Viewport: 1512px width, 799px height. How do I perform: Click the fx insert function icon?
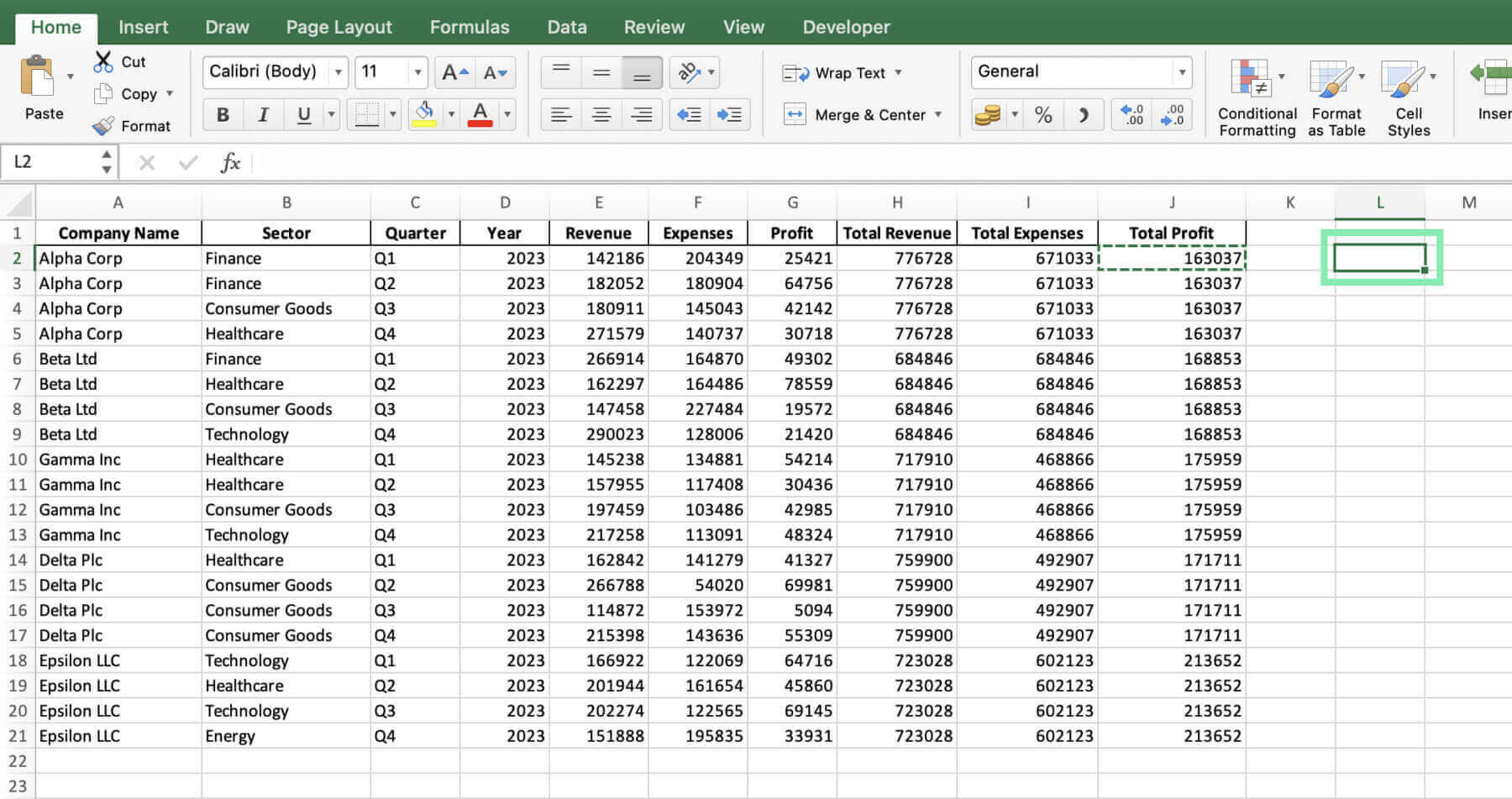tap(230, 162)
